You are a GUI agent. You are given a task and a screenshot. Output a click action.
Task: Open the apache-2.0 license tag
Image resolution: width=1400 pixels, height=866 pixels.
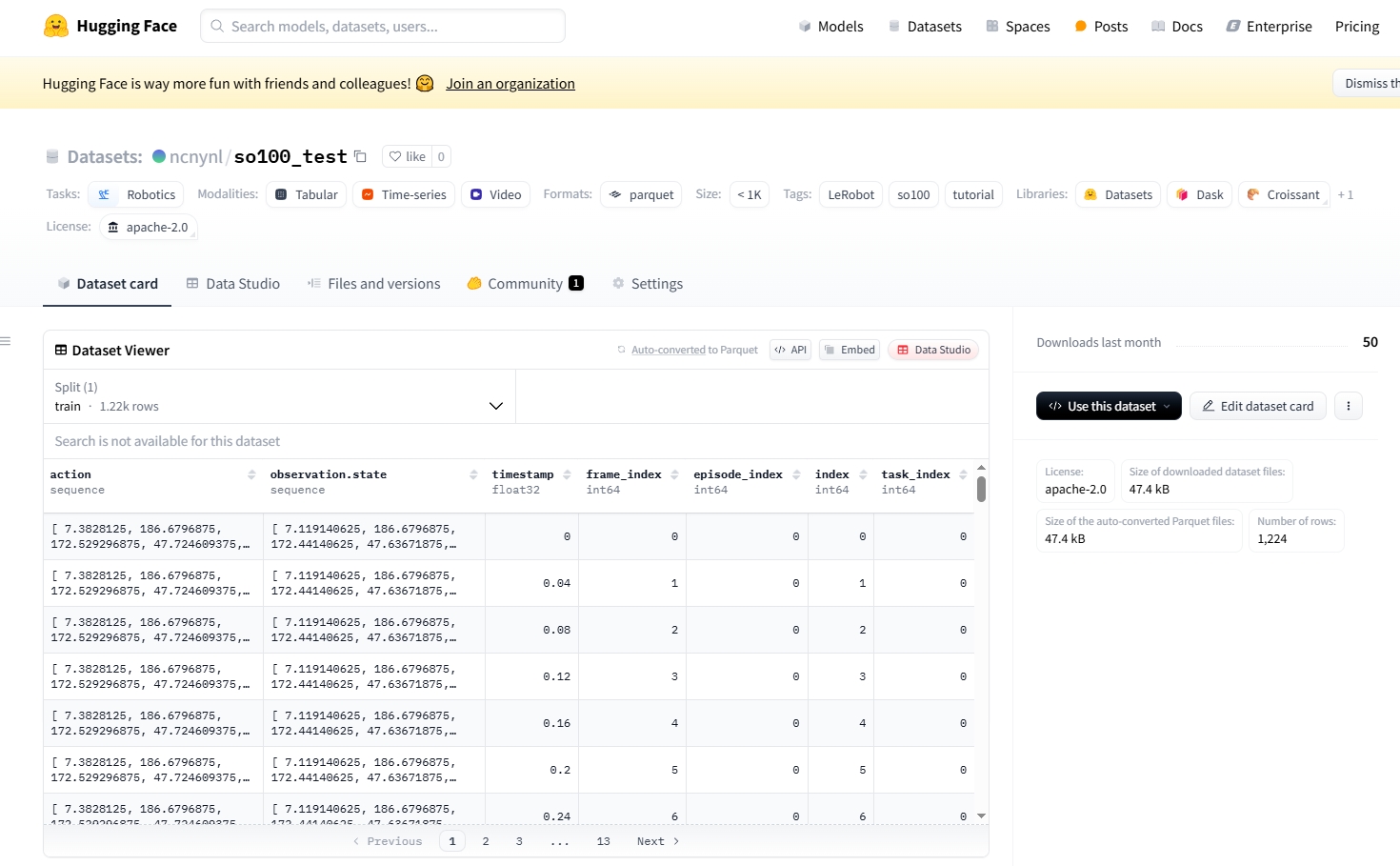[x=148, y=227]
